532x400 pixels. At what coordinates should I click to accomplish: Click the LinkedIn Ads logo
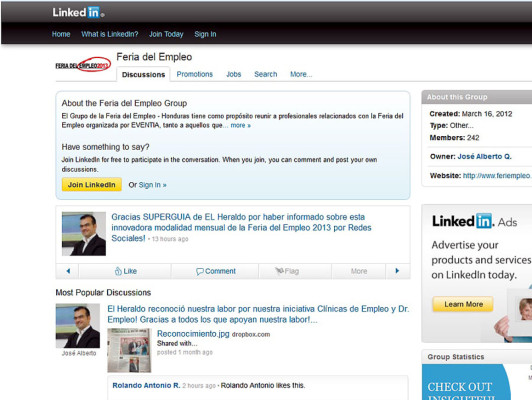click(474, 221)
